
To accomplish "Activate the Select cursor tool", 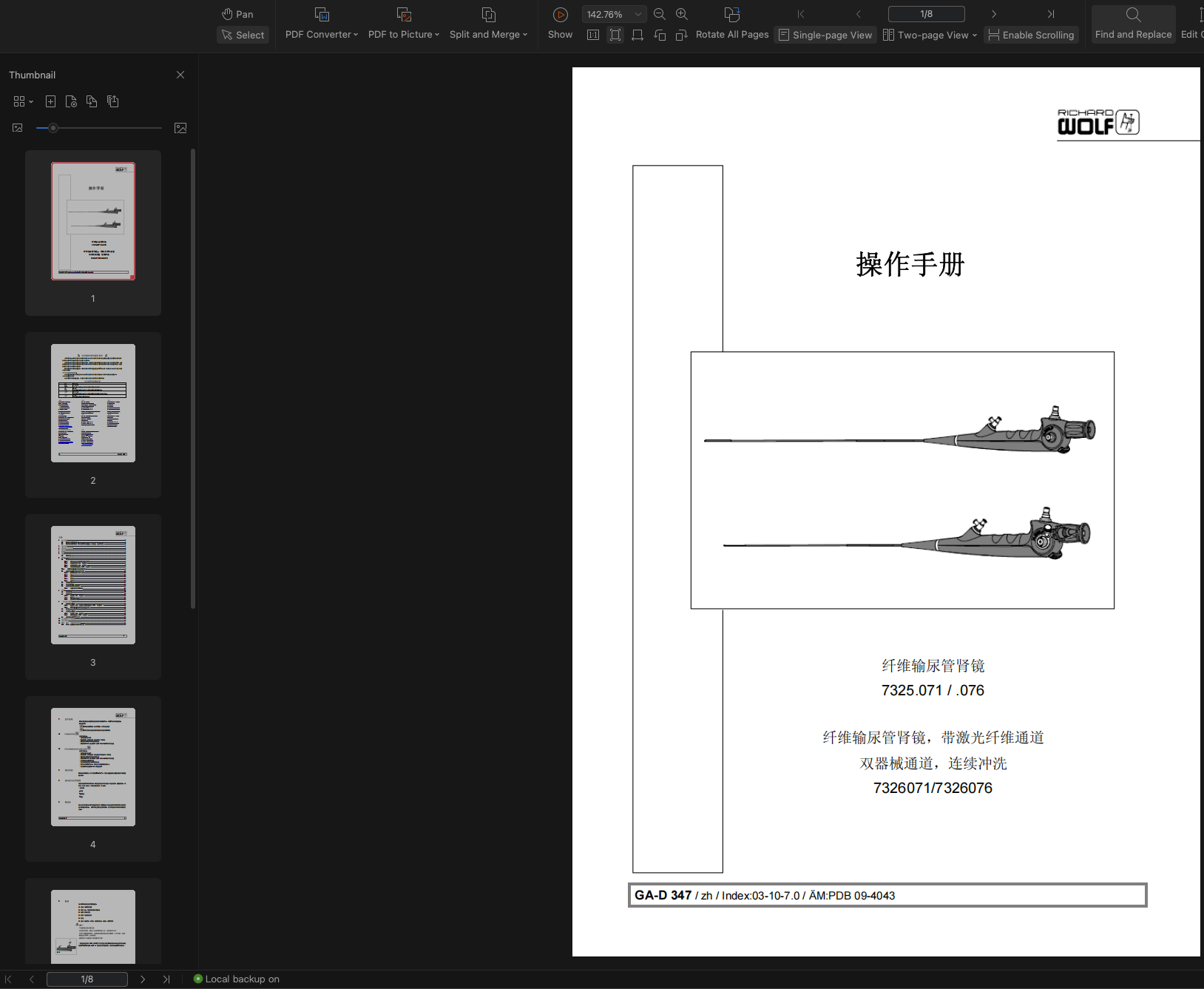I will click(243, 35).
